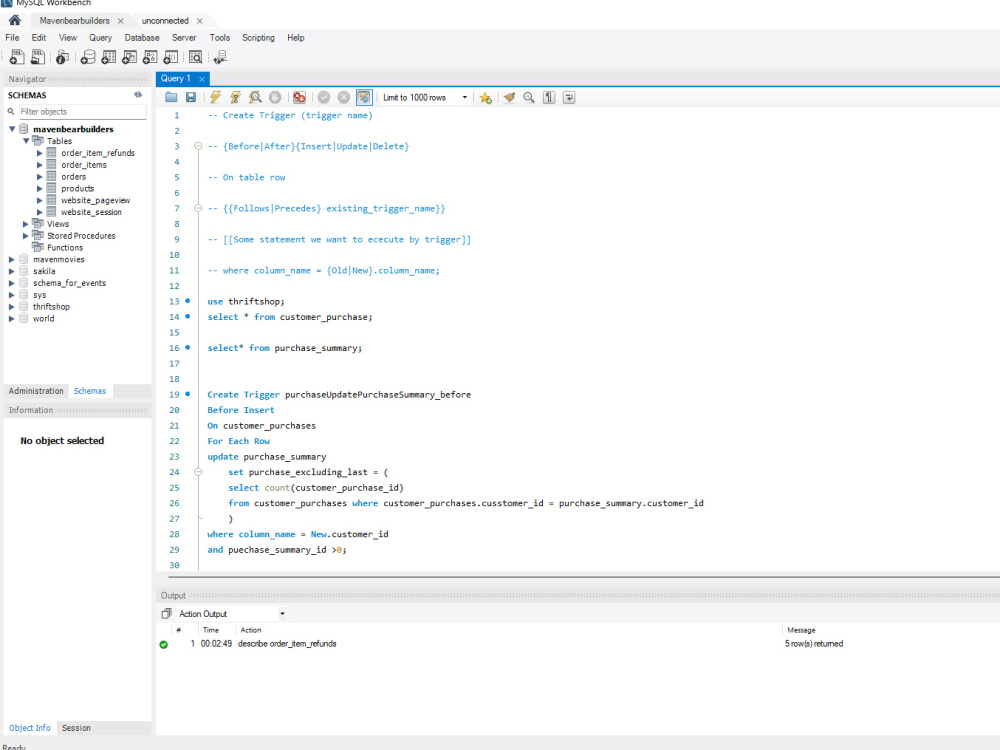Expand the orders table
This screenshot has height=750, width=1000.
(x=40, y=177)
